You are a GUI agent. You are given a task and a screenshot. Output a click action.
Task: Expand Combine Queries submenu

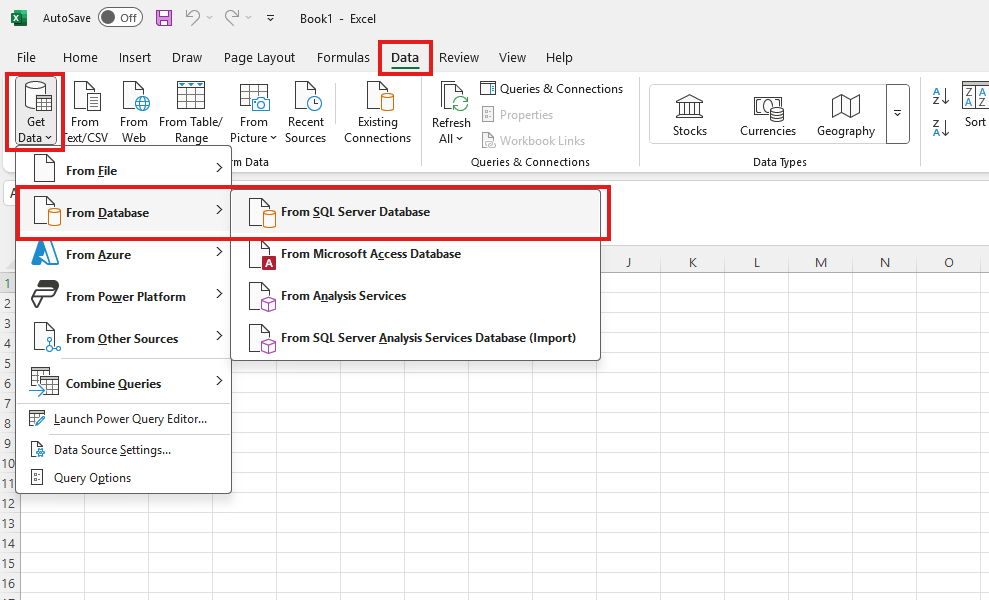click(x=124, y=383)
